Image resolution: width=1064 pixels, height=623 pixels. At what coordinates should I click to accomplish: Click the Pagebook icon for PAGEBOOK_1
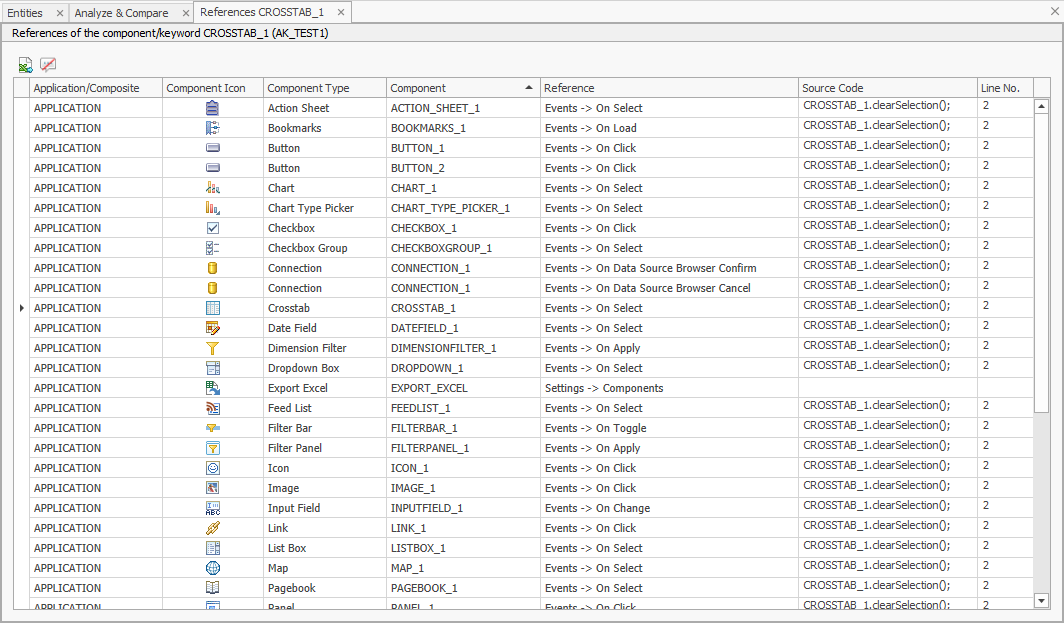click(x=212, y=588)
